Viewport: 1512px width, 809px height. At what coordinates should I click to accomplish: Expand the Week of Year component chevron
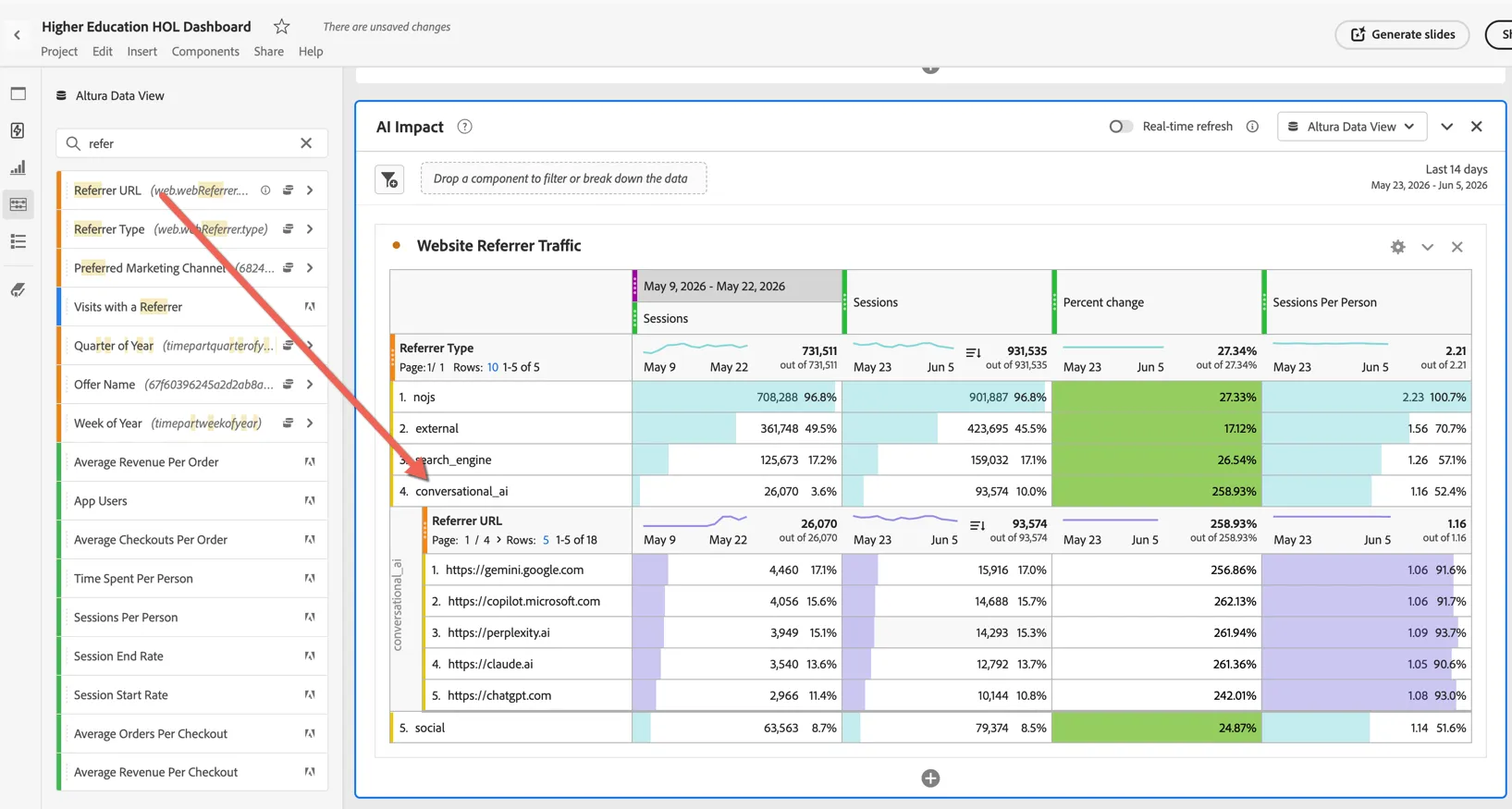click(310, 423)
